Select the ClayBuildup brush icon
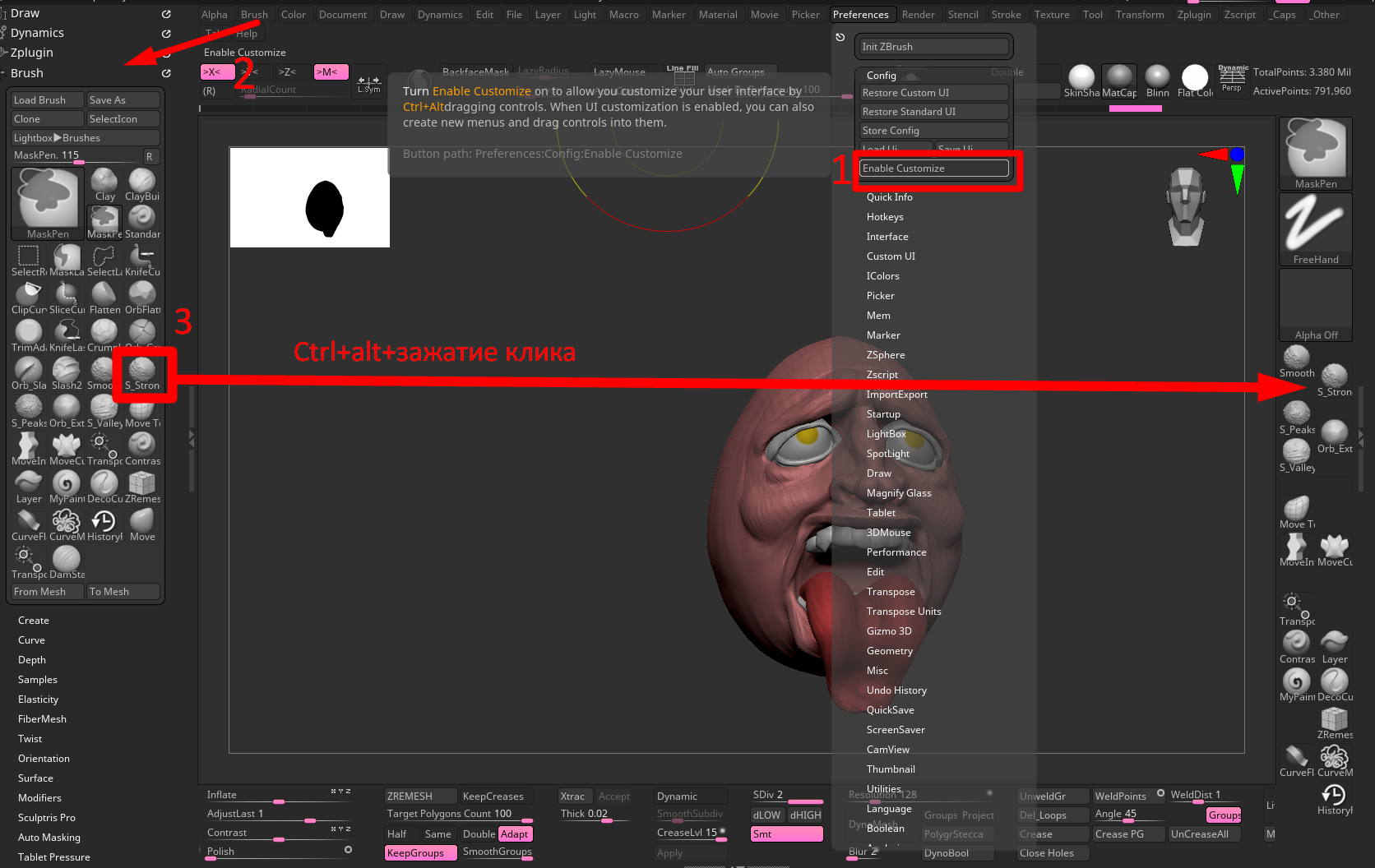 click(142, 184)
